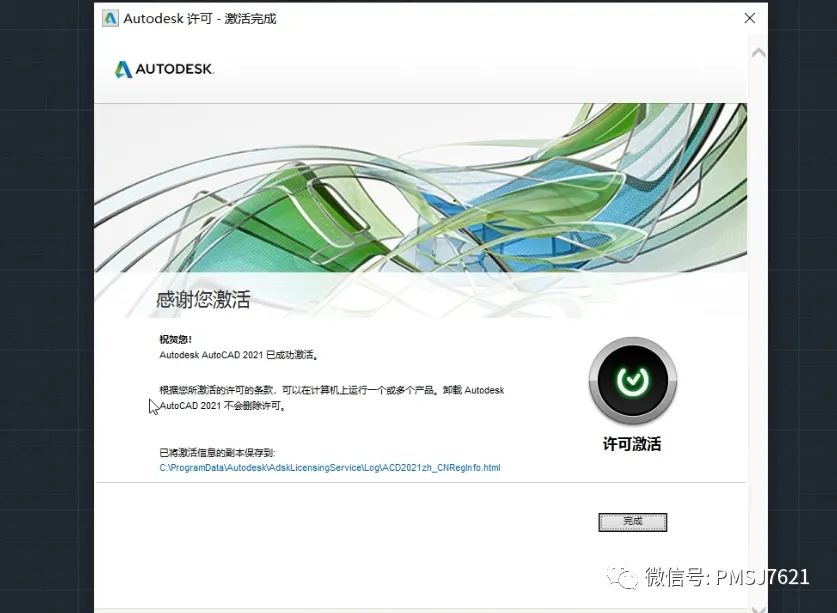Close the Autodesk 许可 dialog window
Image resolution: width=837 pixels, height=613 pixels.
tap(749, 18)
